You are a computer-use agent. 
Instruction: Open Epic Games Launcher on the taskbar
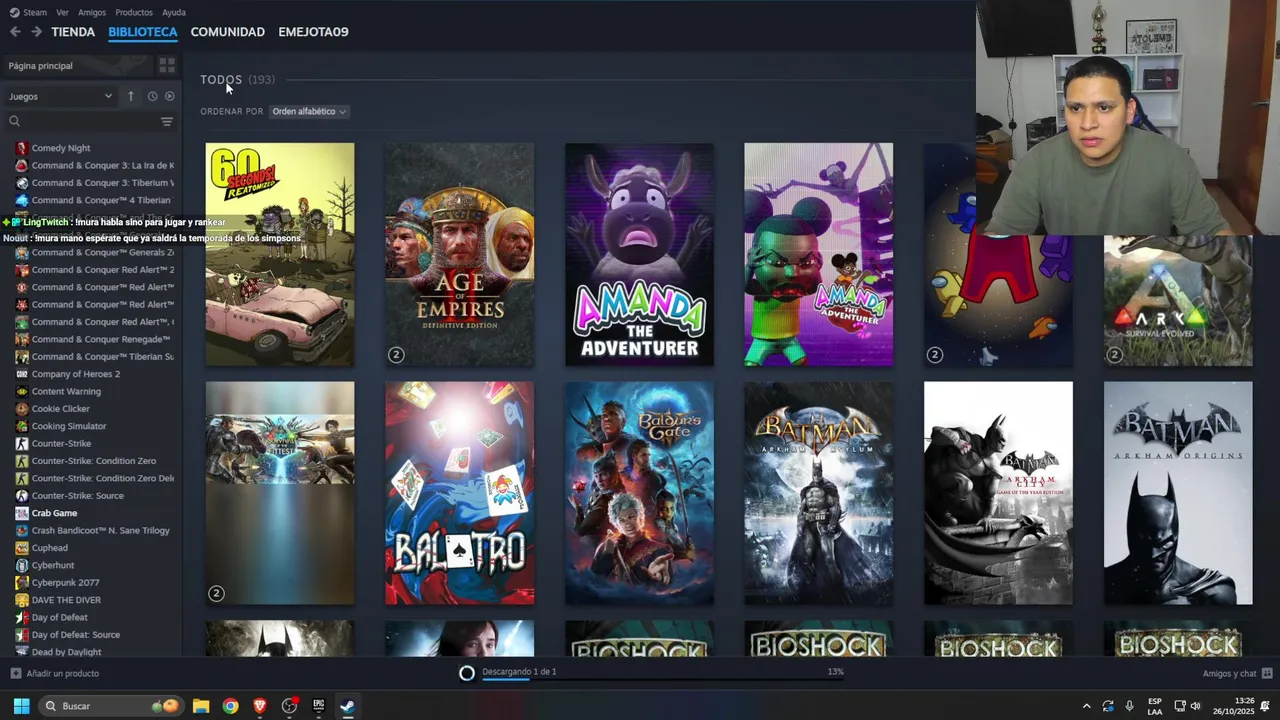[x=319, y=706]
